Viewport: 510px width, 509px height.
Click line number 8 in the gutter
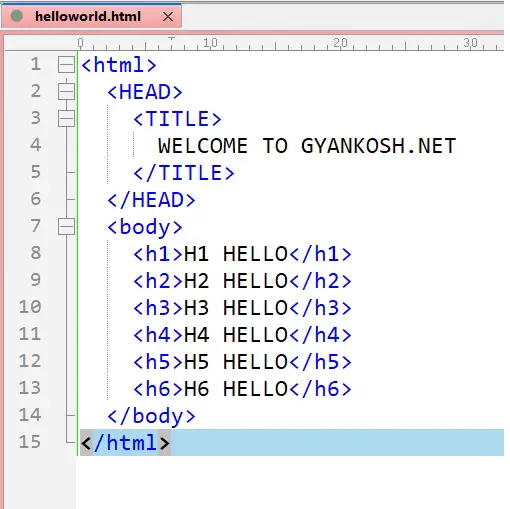(36, 253)
